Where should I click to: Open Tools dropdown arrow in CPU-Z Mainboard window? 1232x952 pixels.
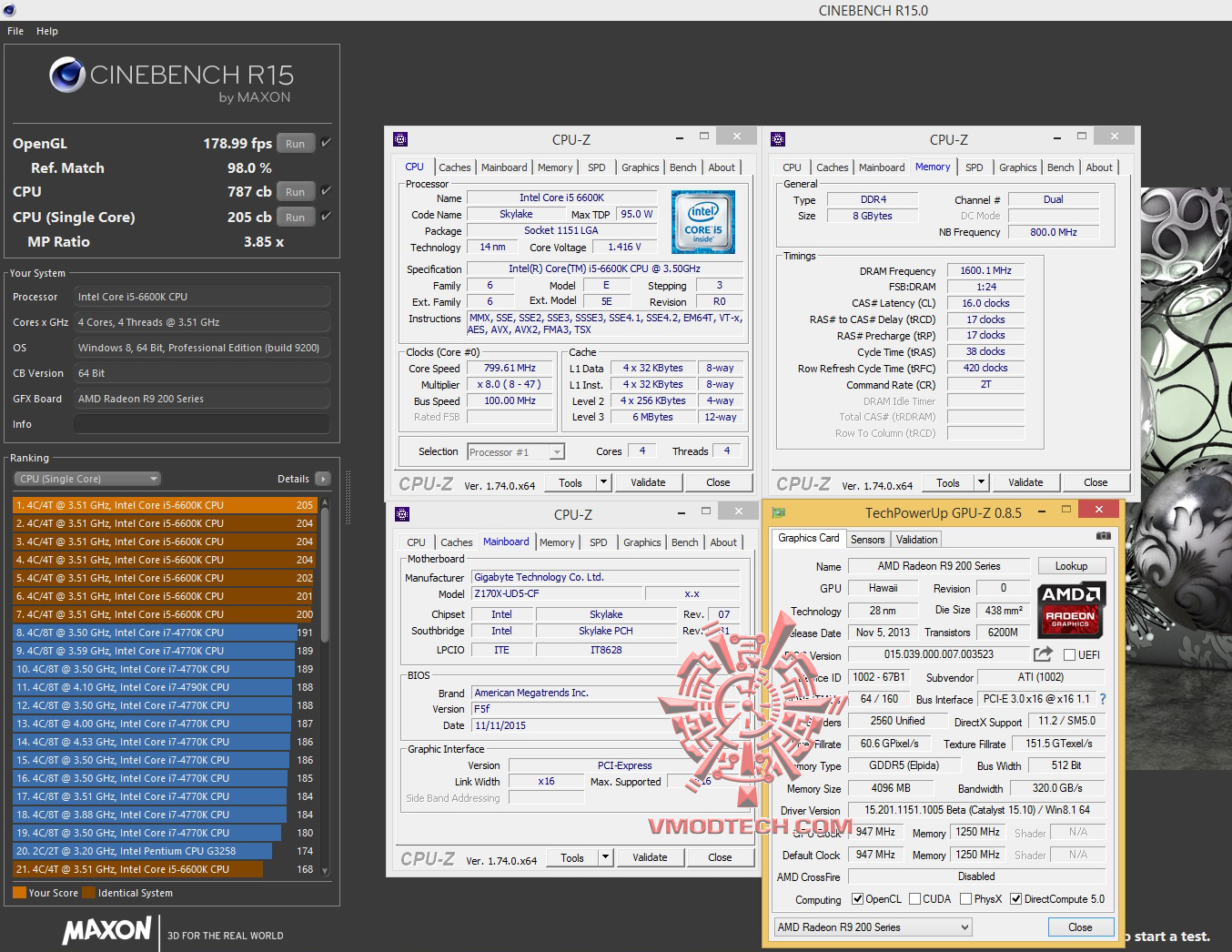(x=605, y=857)
